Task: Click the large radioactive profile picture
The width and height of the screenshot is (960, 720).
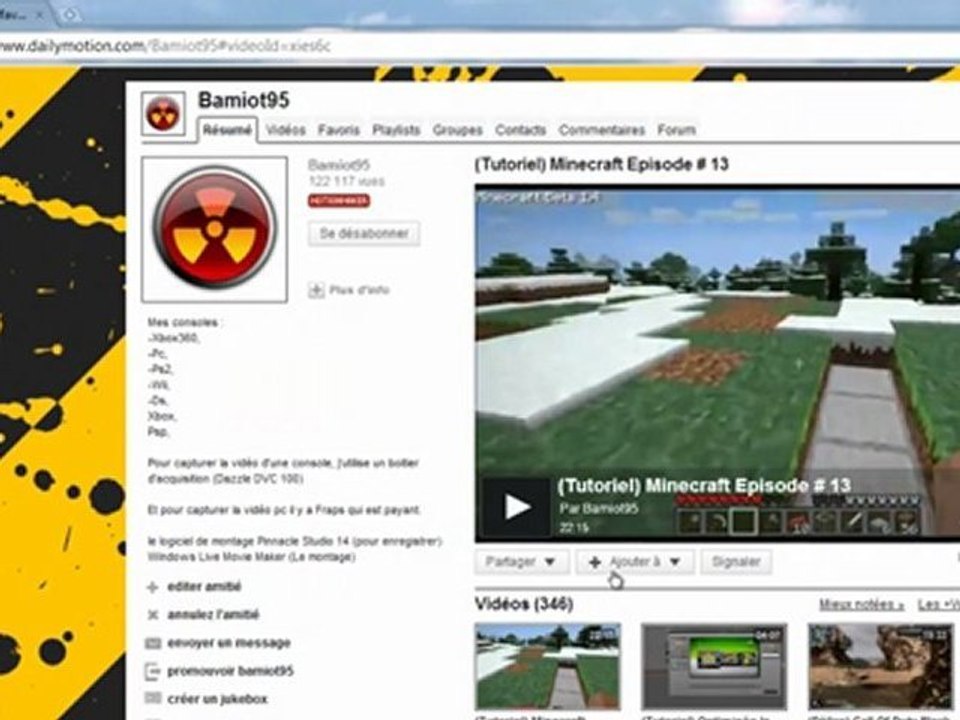Action: tap(214, 229)
